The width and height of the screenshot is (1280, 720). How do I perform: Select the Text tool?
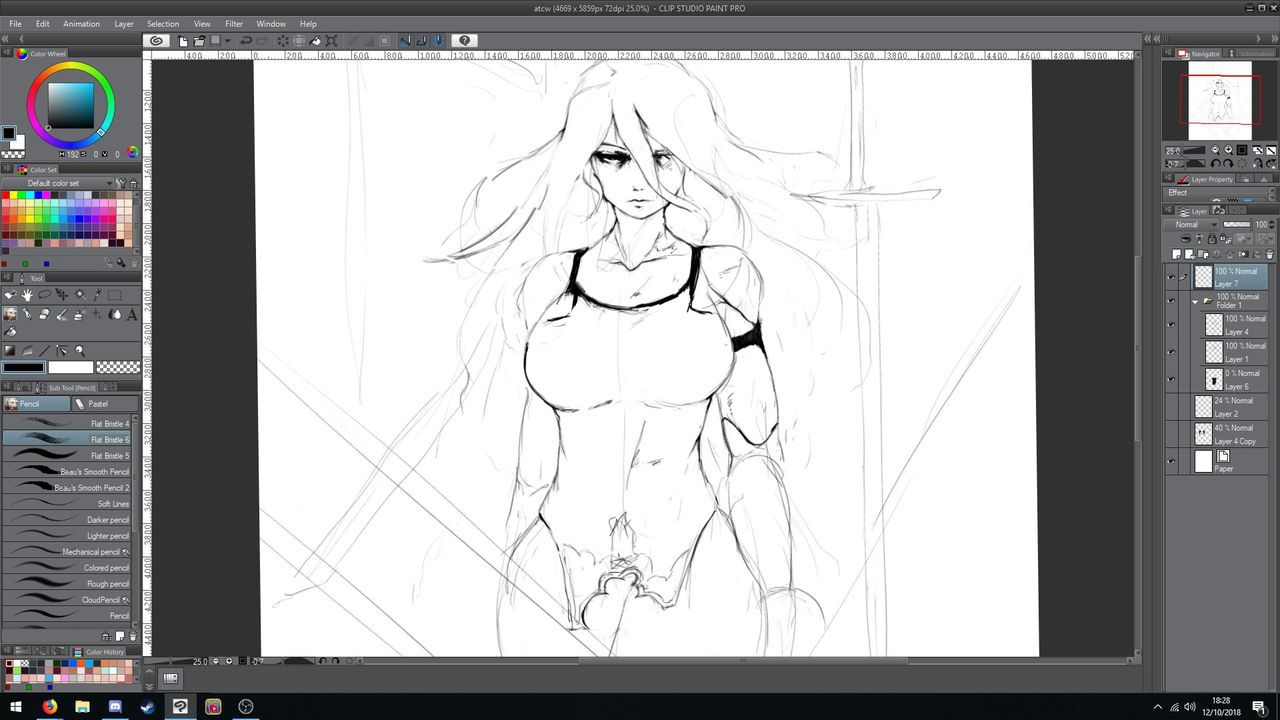tap(132, 314)
